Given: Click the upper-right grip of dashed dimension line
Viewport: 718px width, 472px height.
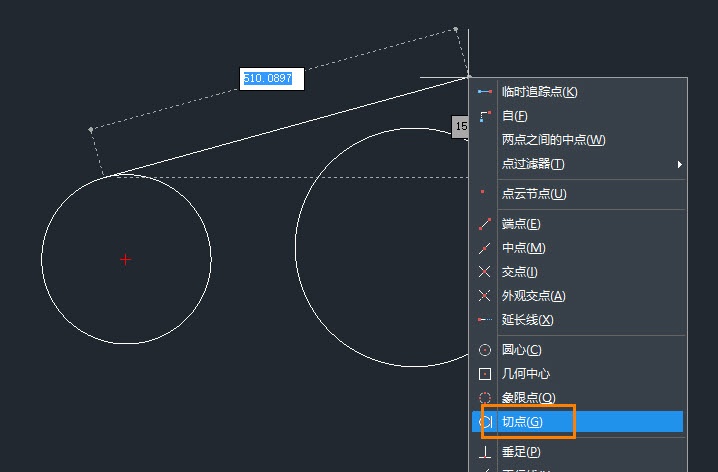Looking at the screenshot, I should (x=456, y=29).
